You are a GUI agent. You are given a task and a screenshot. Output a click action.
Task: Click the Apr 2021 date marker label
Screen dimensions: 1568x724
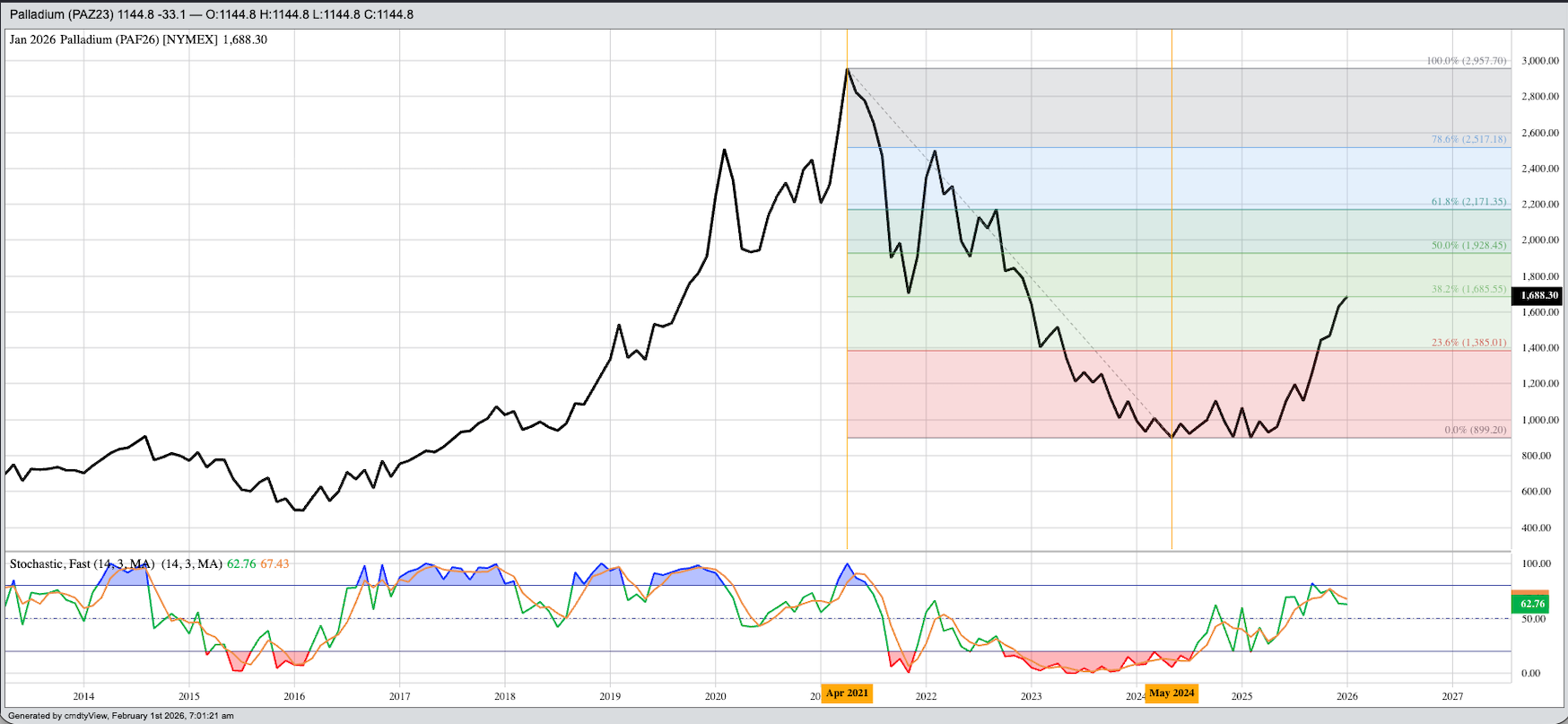847,693
